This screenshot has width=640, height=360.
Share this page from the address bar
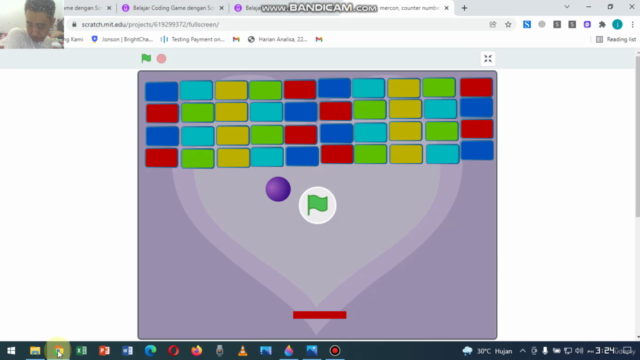pyautogui.click(x=493, y=24)
